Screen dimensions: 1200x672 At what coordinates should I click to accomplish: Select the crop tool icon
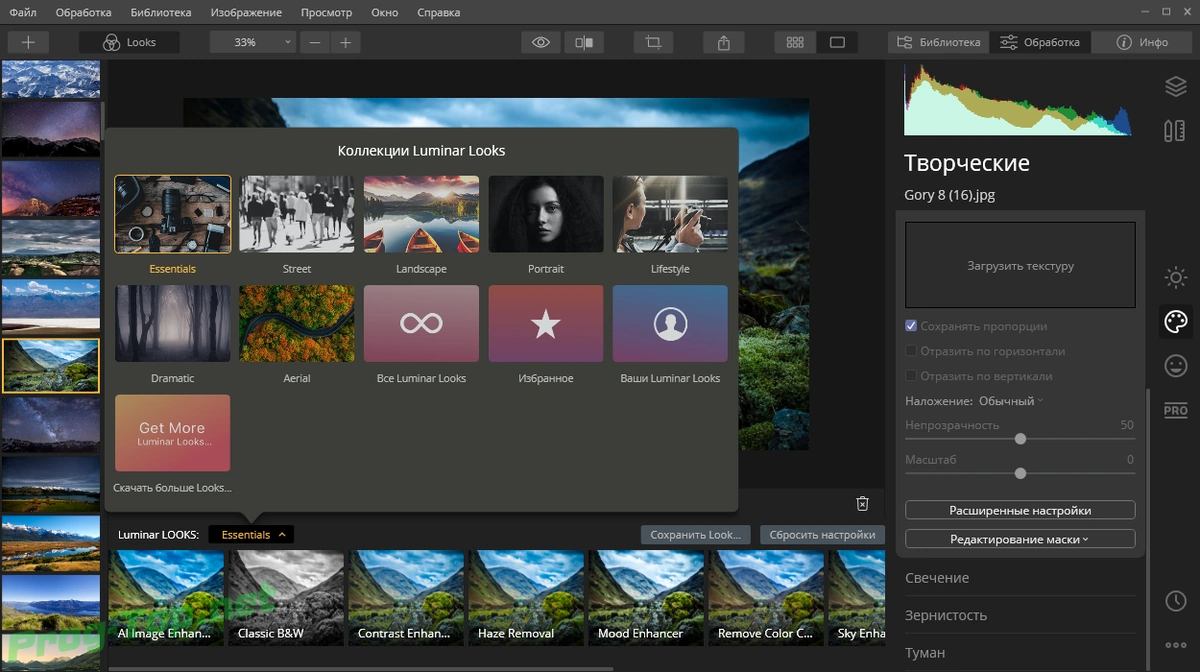tap(653, 43)
